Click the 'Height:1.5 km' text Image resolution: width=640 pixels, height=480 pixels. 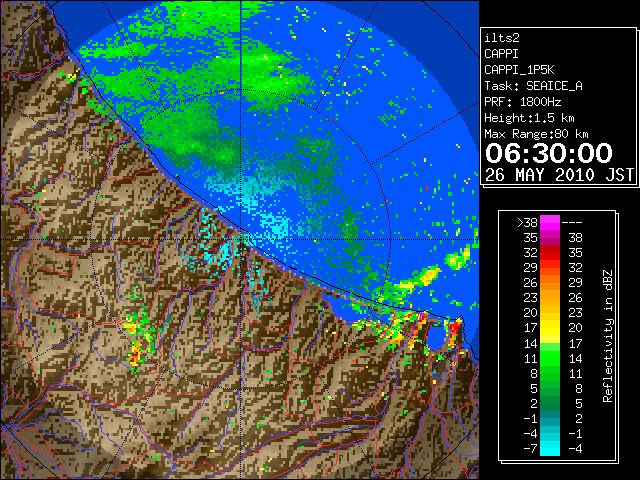pos(529,118)
